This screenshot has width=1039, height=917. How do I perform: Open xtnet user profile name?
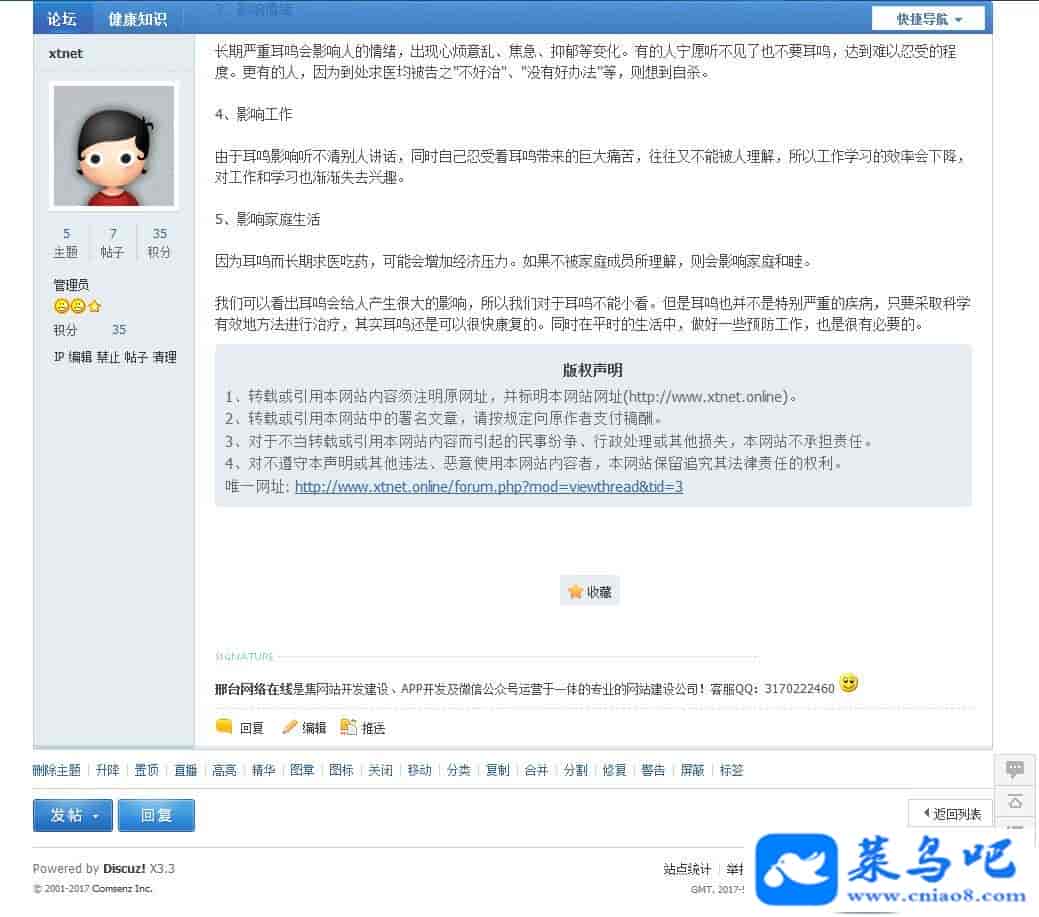click(66, 54)
